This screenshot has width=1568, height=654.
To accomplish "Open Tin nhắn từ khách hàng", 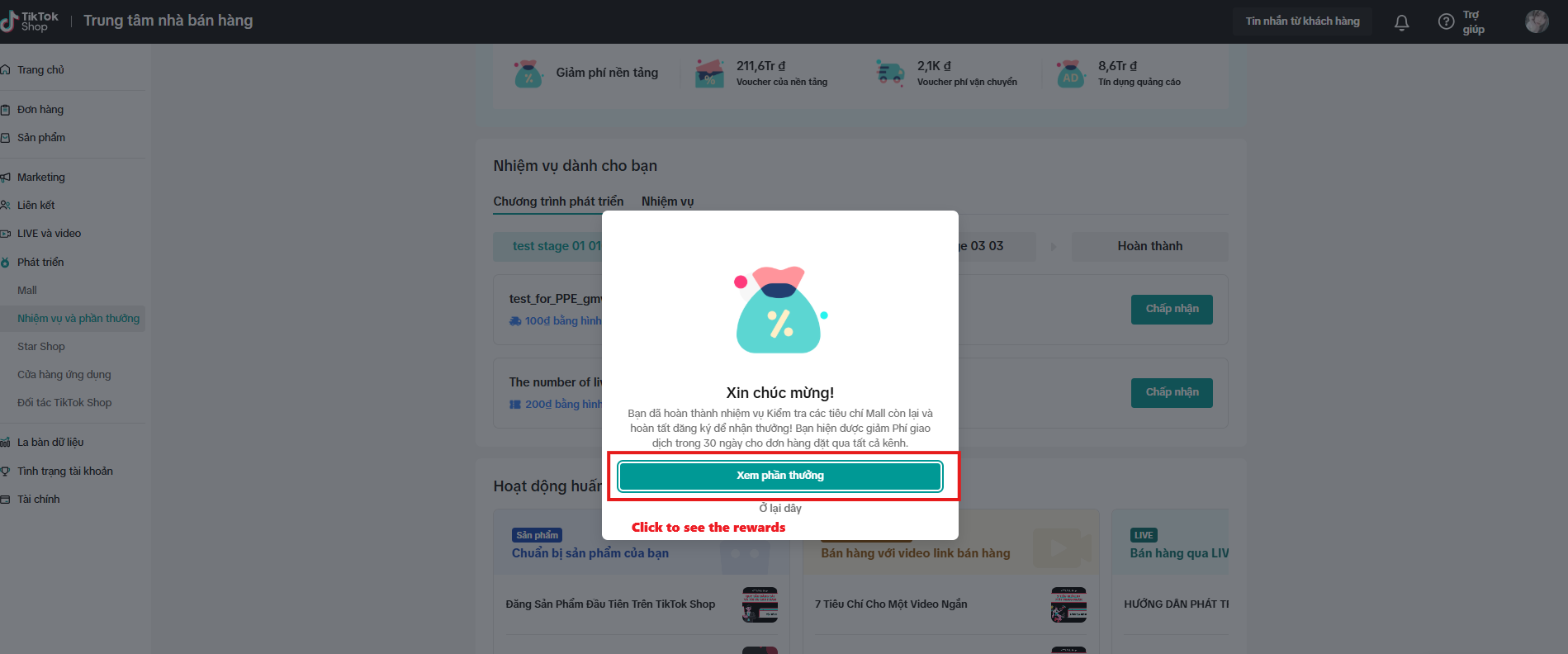I will [1302, 21].
